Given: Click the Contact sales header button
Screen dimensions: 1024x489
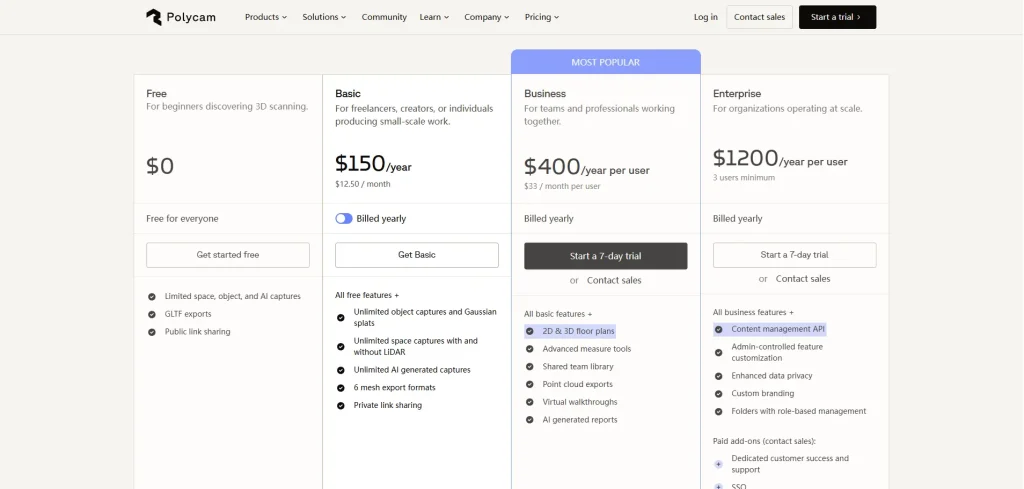Looking at the screenshot, I should pos(760,17).
